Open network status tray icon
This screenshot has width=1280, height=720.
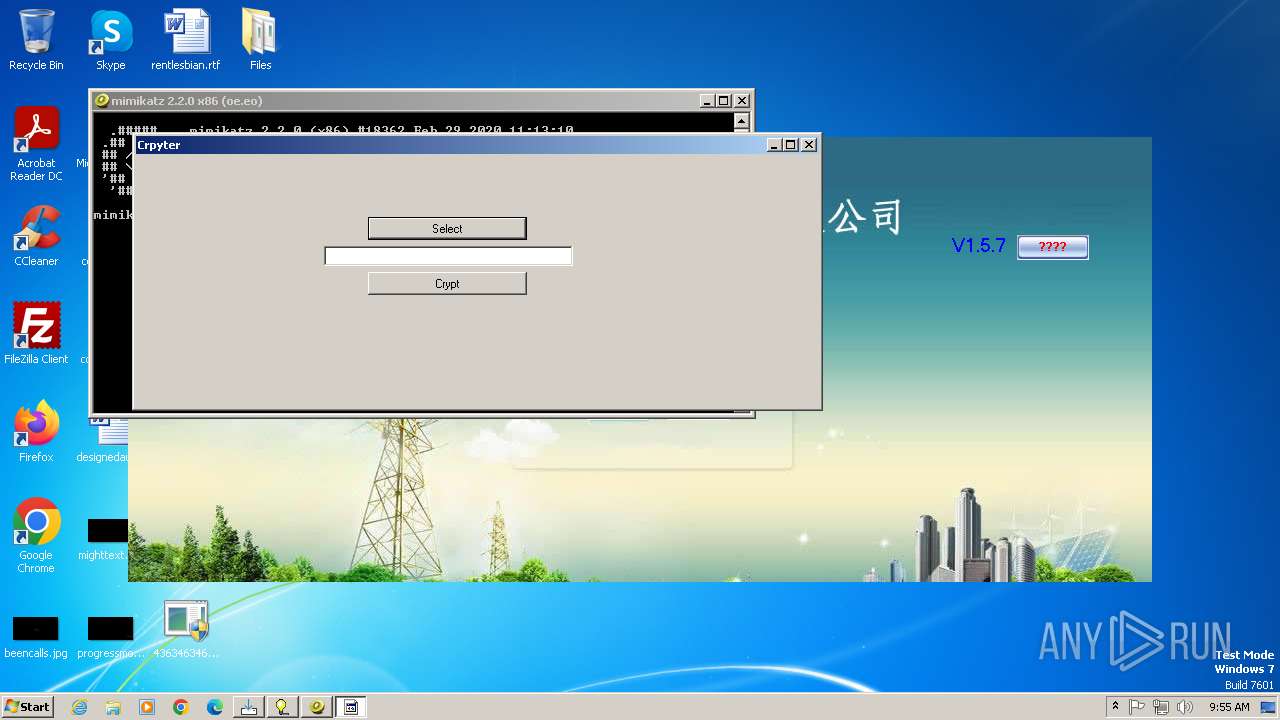[x=1161, y=707]
